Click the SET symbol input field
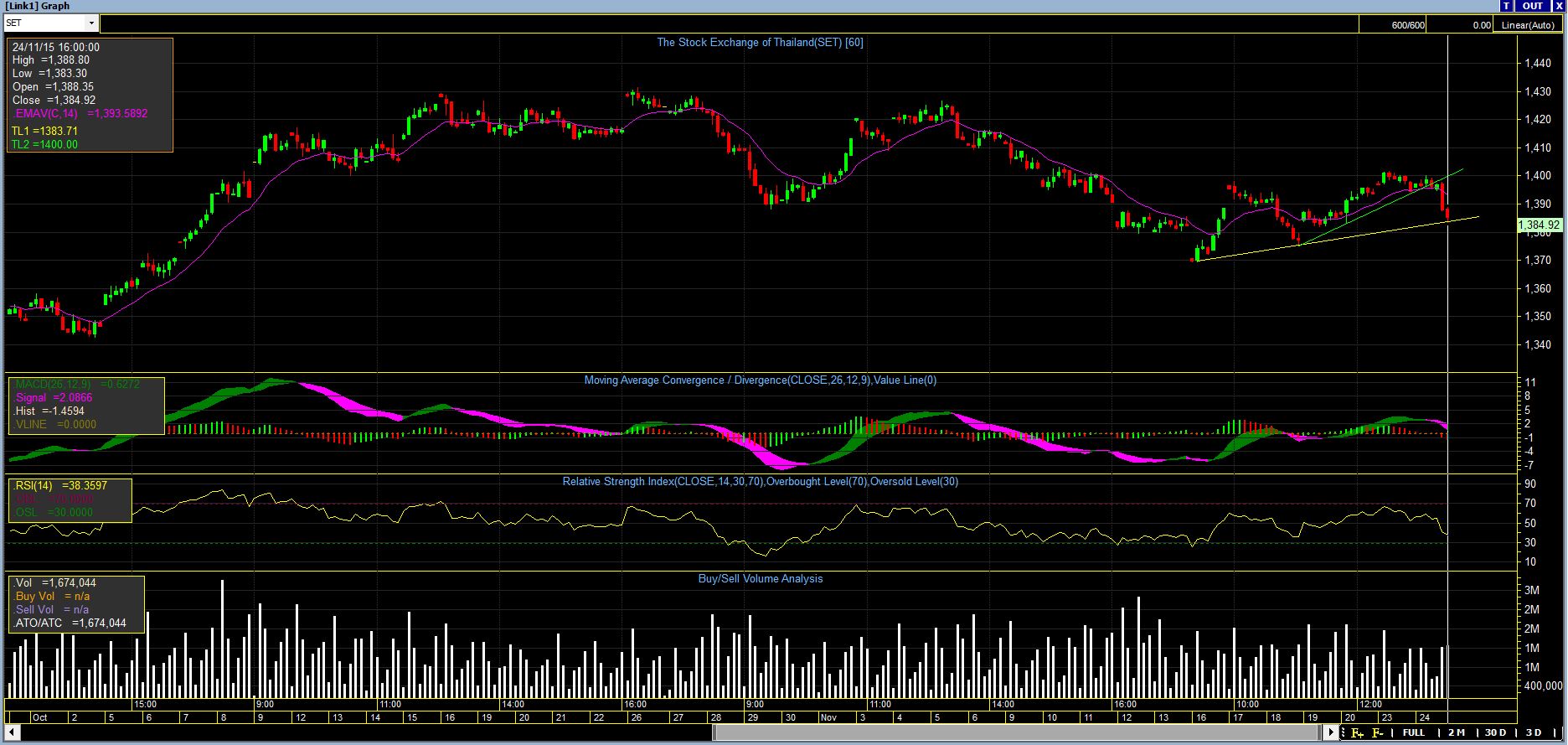 click(45, 24)
